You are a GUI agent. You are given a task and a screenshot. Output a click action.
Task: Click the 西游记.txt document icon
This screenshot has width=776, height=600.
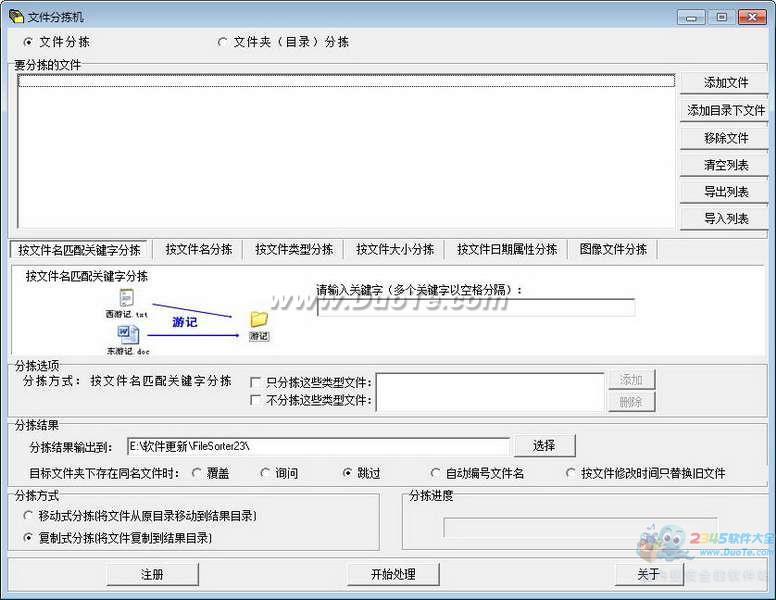(x=127, y=298)
